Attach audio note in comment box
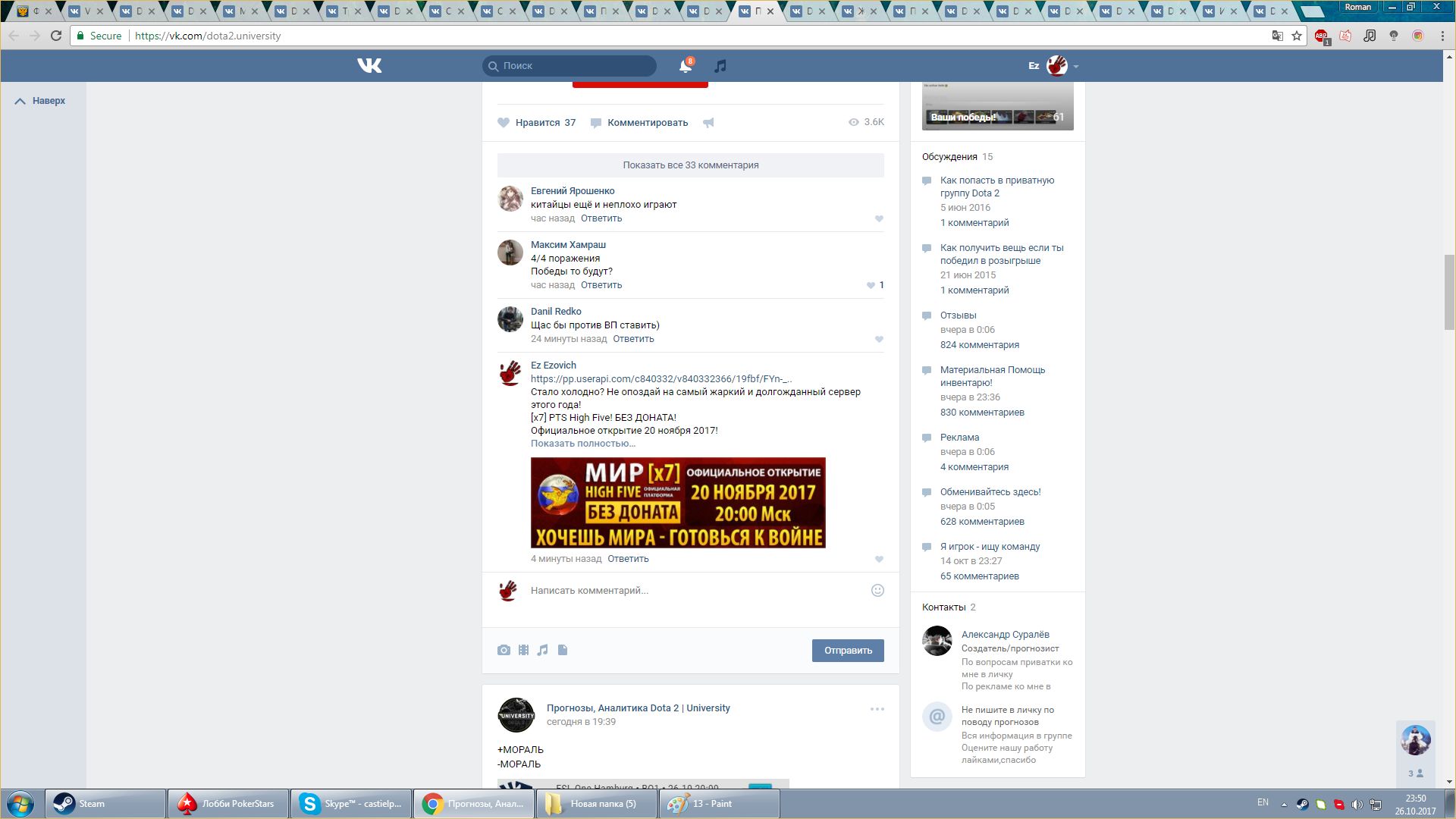 542,650
